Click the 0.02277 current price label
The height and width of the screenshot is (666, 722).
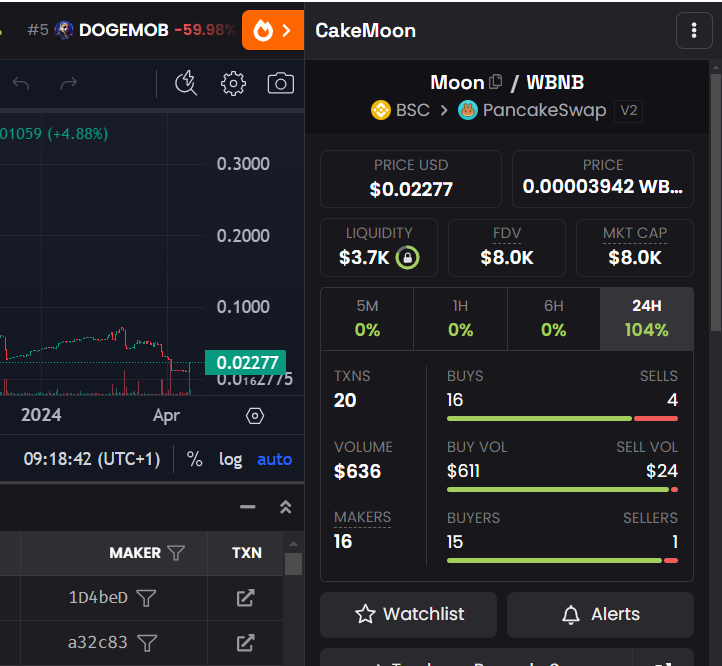pyautogui.click(x=245, y=363)
